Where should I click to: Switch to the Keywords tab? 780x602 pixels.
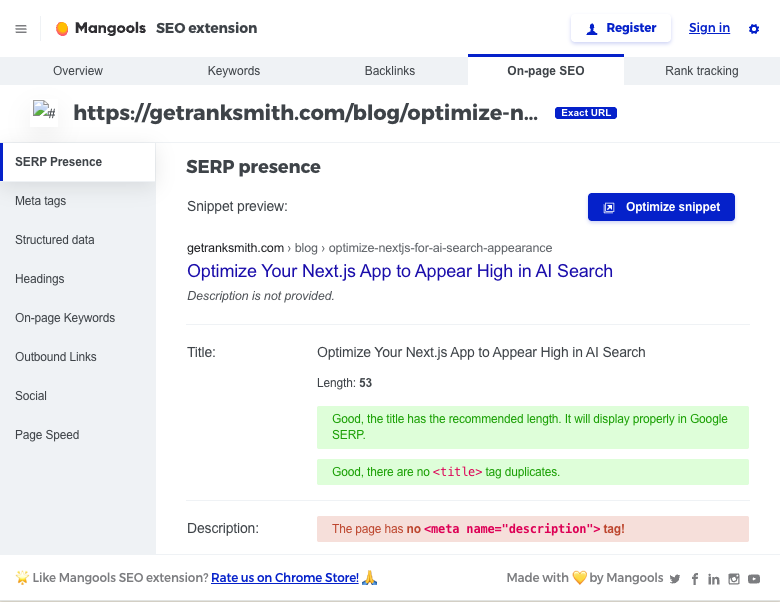pyautogui.click(x=234, y=71)
